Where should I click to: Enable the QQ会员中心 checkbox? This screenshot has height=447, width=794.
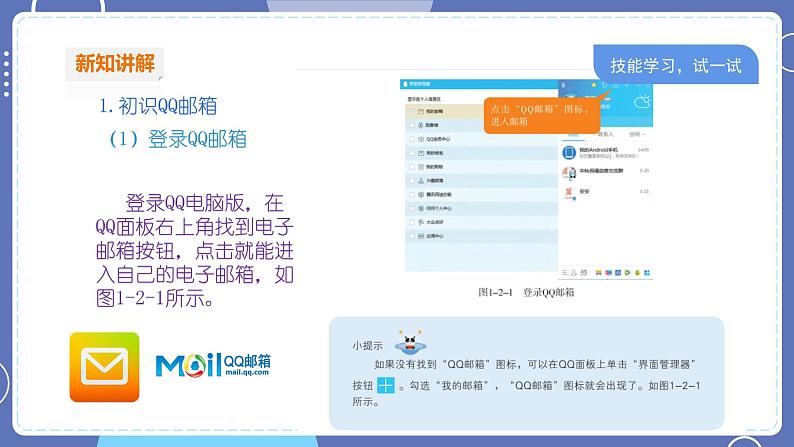pos(414,138)
